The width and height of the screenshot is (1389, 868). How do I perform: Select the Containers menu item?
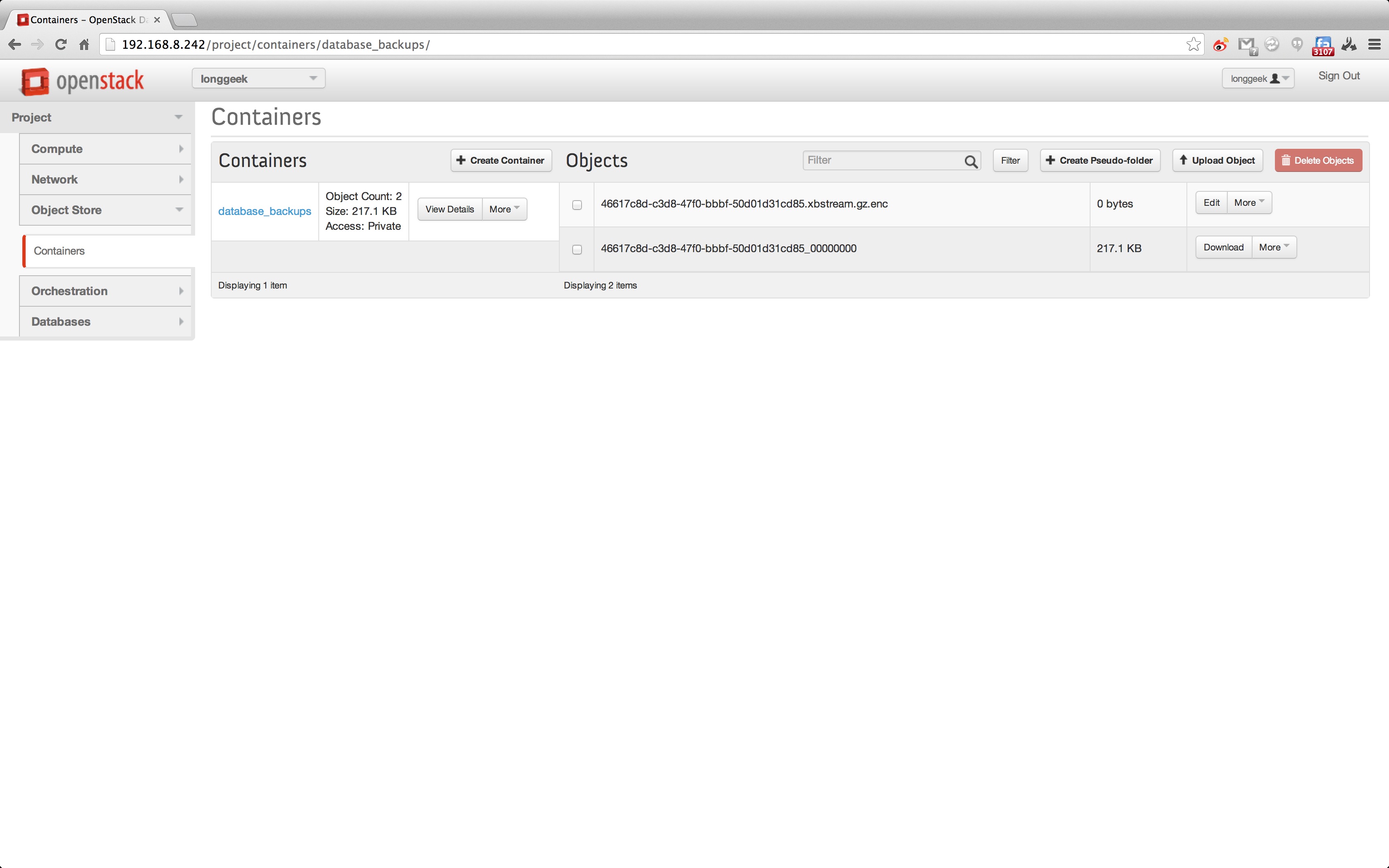59,250
